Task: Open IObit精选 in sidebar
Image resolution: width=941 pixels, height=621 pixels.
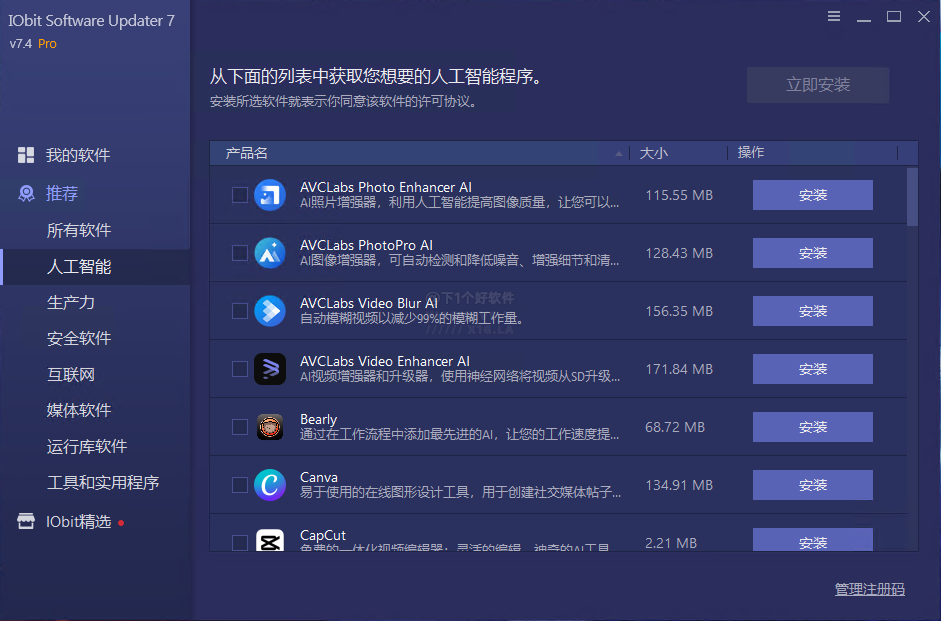Action: tap(79, 521)
